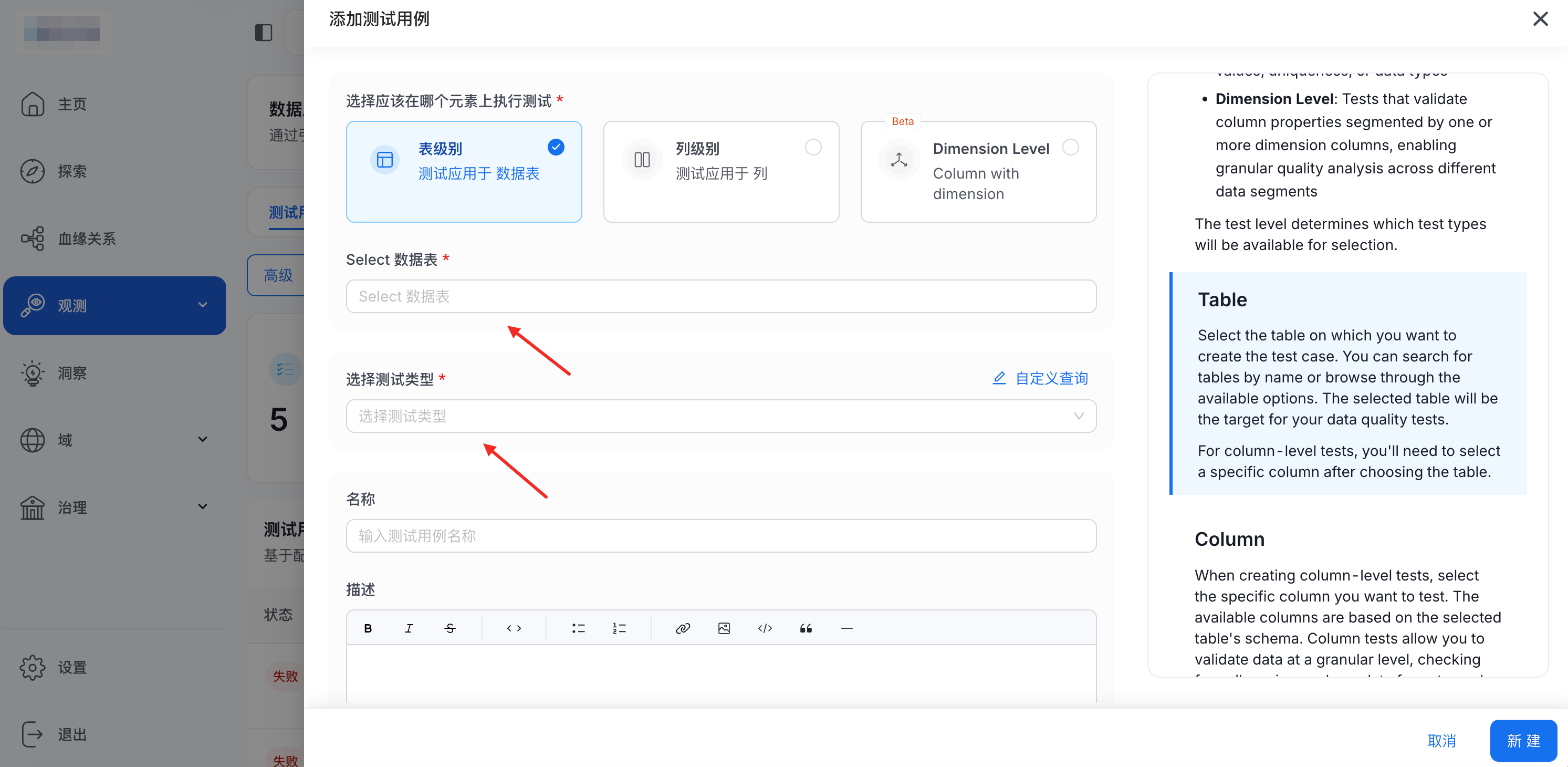
Task: Insert a block quote in description
Action: click(x=806, y=628)
